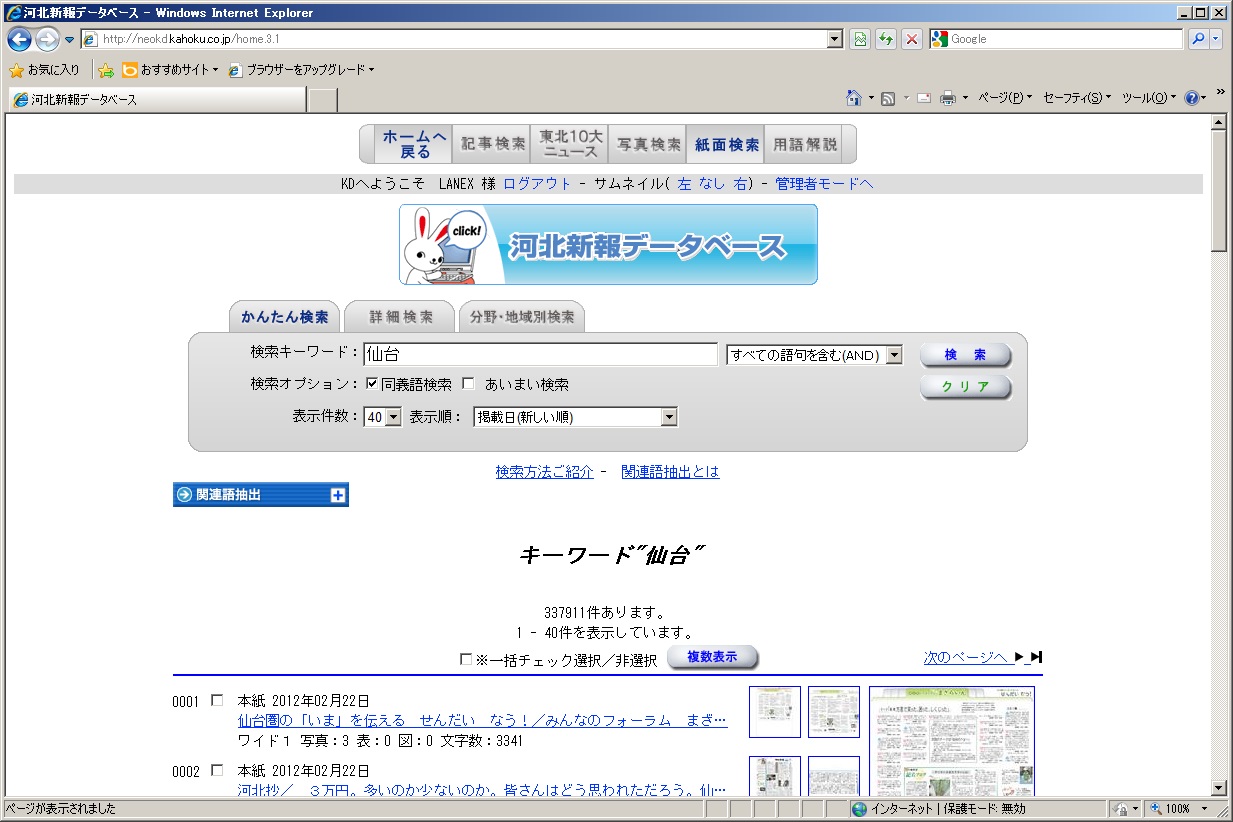Screen dimensions: 1233x822
Task: Switch to 写真検索 tab
Action: tap(648, 144)
